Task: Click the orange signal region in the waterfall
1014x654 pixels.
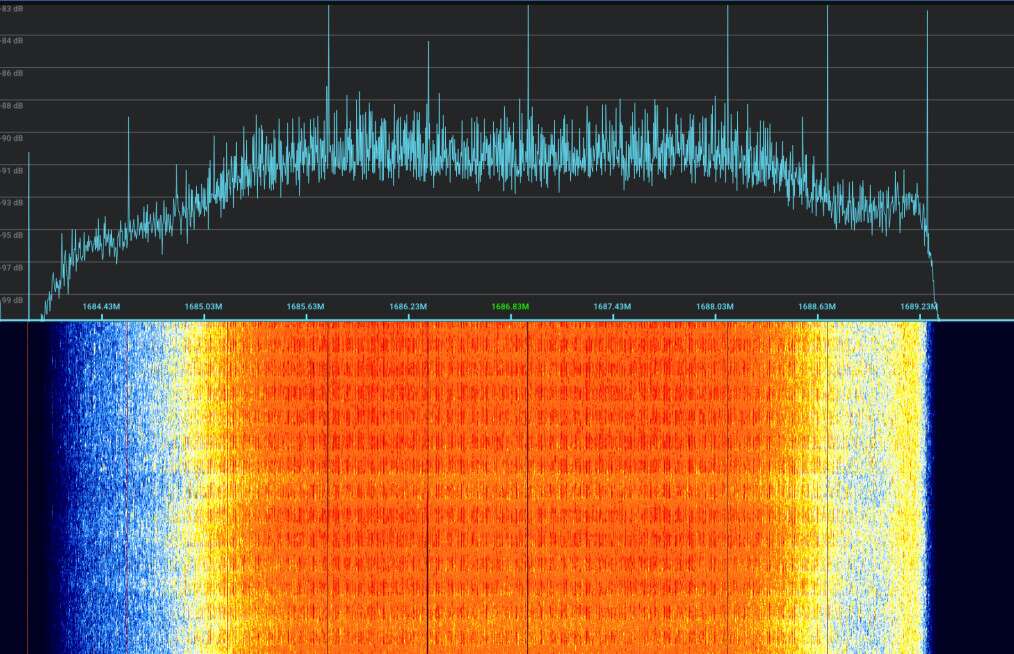Action: [x=450, y=480]
